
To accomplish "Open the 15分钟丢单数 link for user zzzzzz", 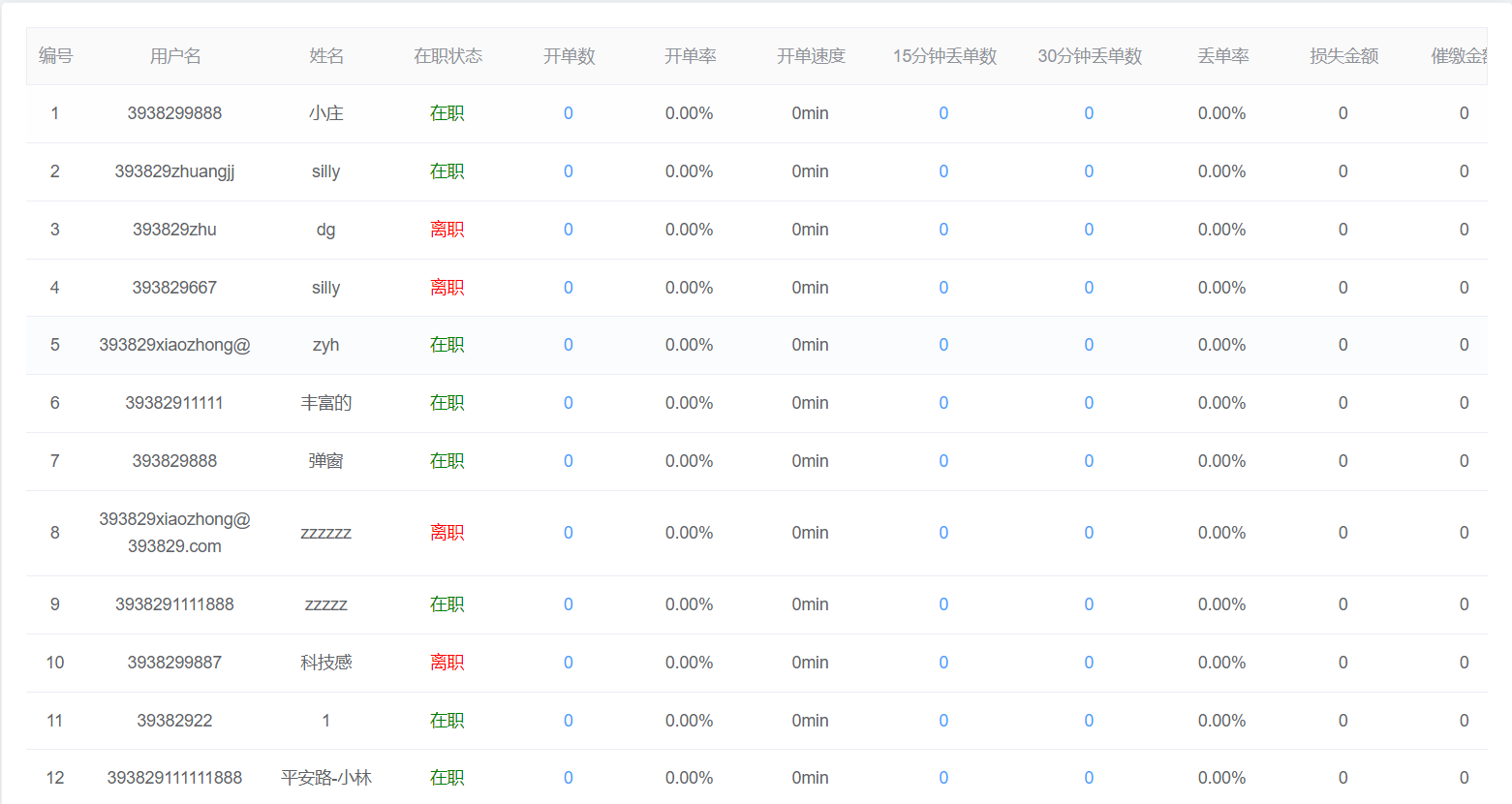I will 943,533.
